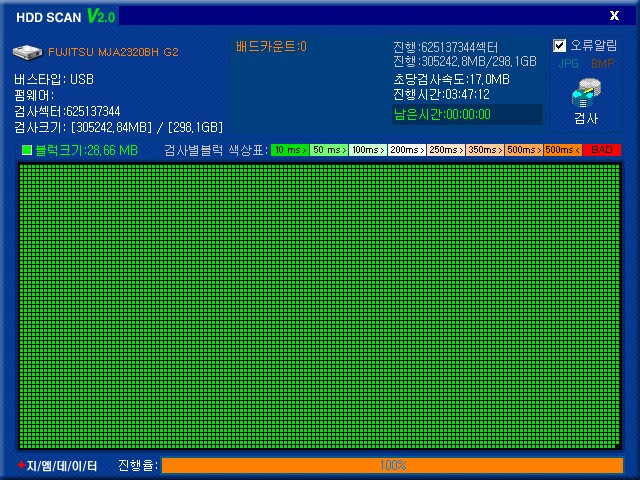Click the red BAD legend swatch
640x480 pixels.
coord(602,150)
